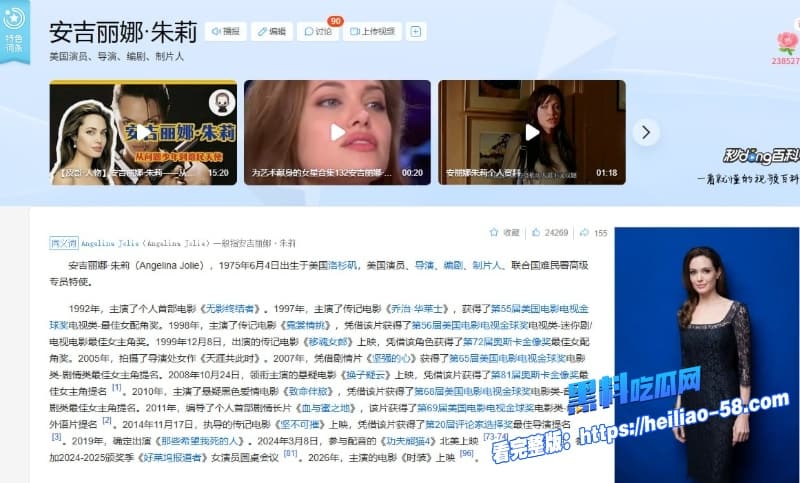Open the 《坚不可摧》 link
Image resolution: width=800 pixels, height=483 pixels.
299,424
